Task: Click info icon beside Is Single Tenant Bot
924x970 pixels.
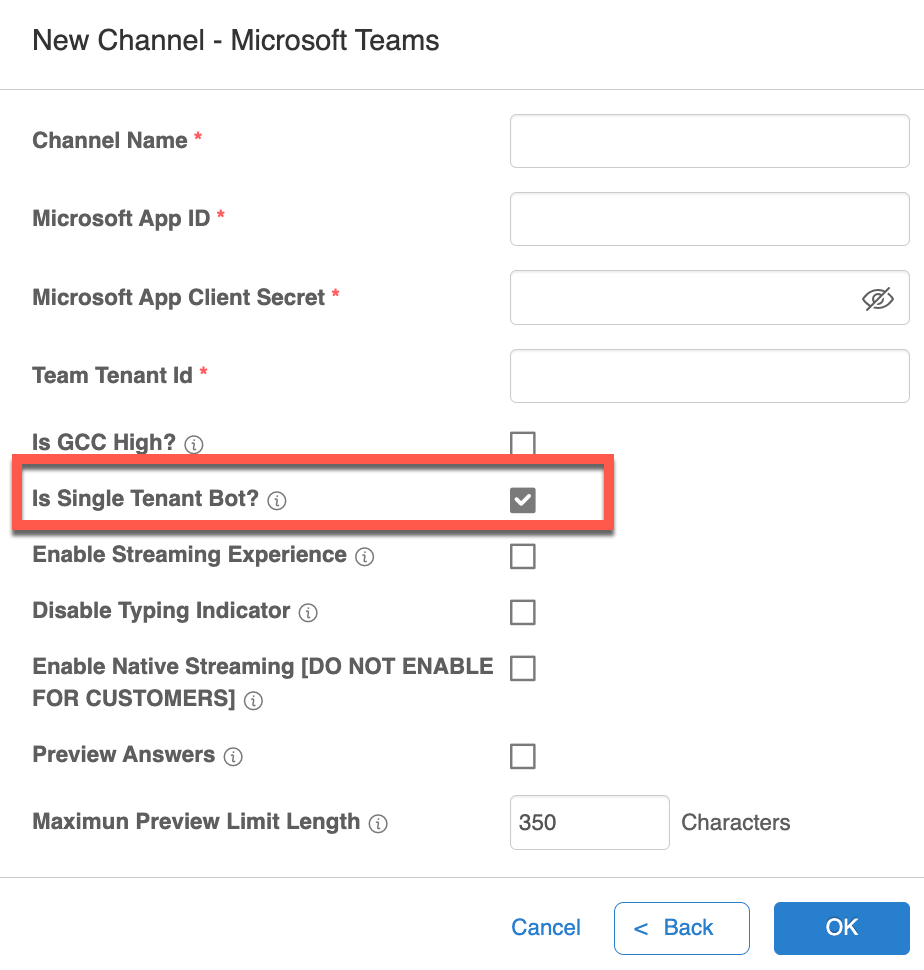Action: coord(278,501)
